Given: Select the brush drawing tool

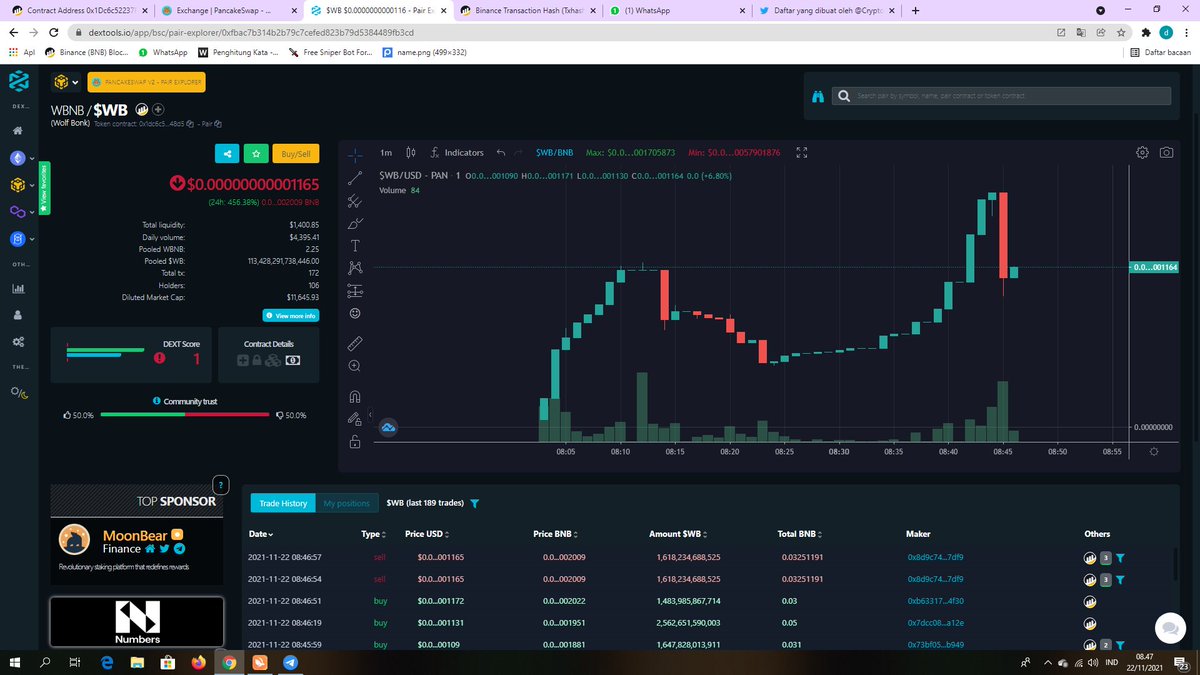Looking at the screenshot, I should tap(355, 222).
